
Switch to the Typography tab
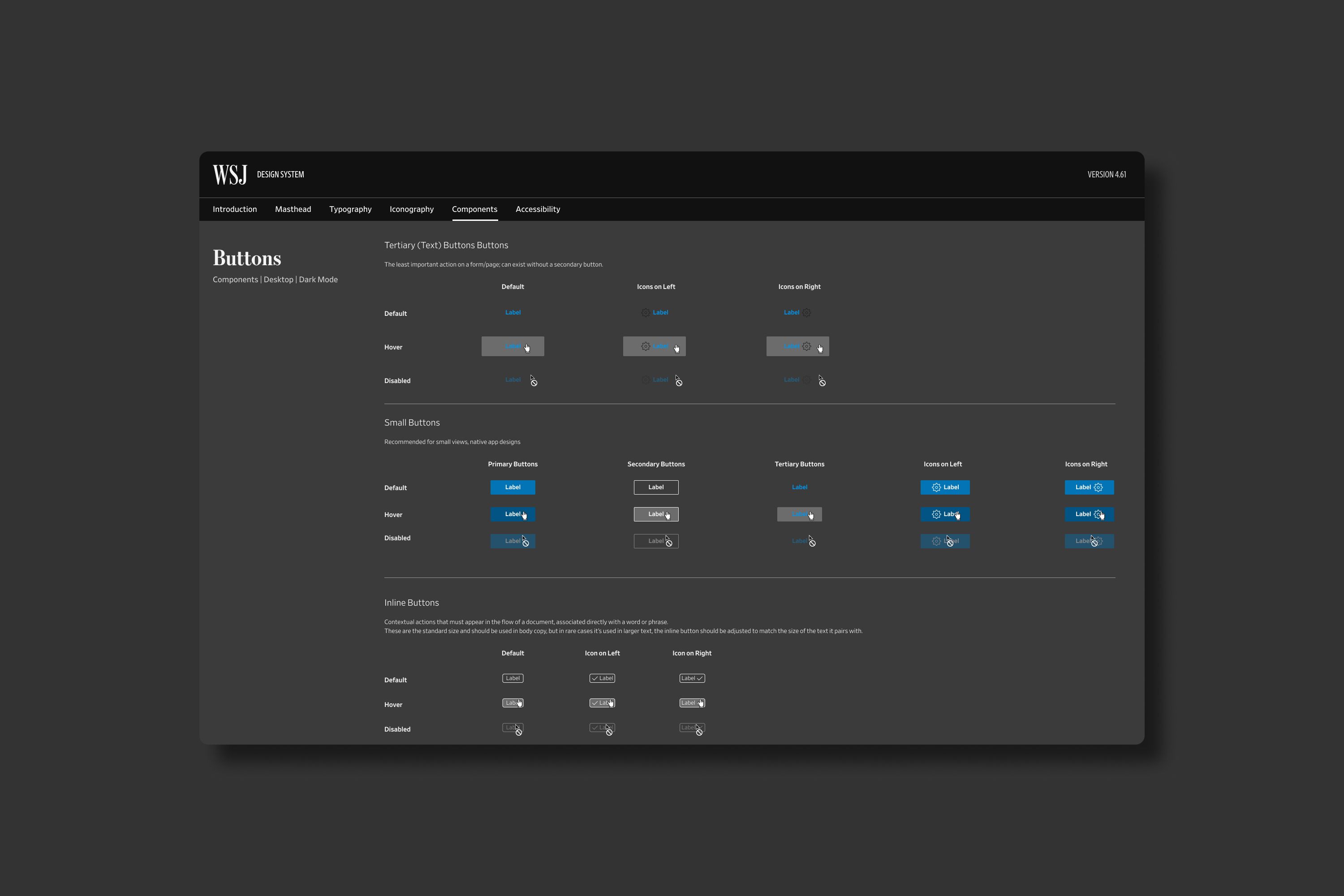[350, 209]
